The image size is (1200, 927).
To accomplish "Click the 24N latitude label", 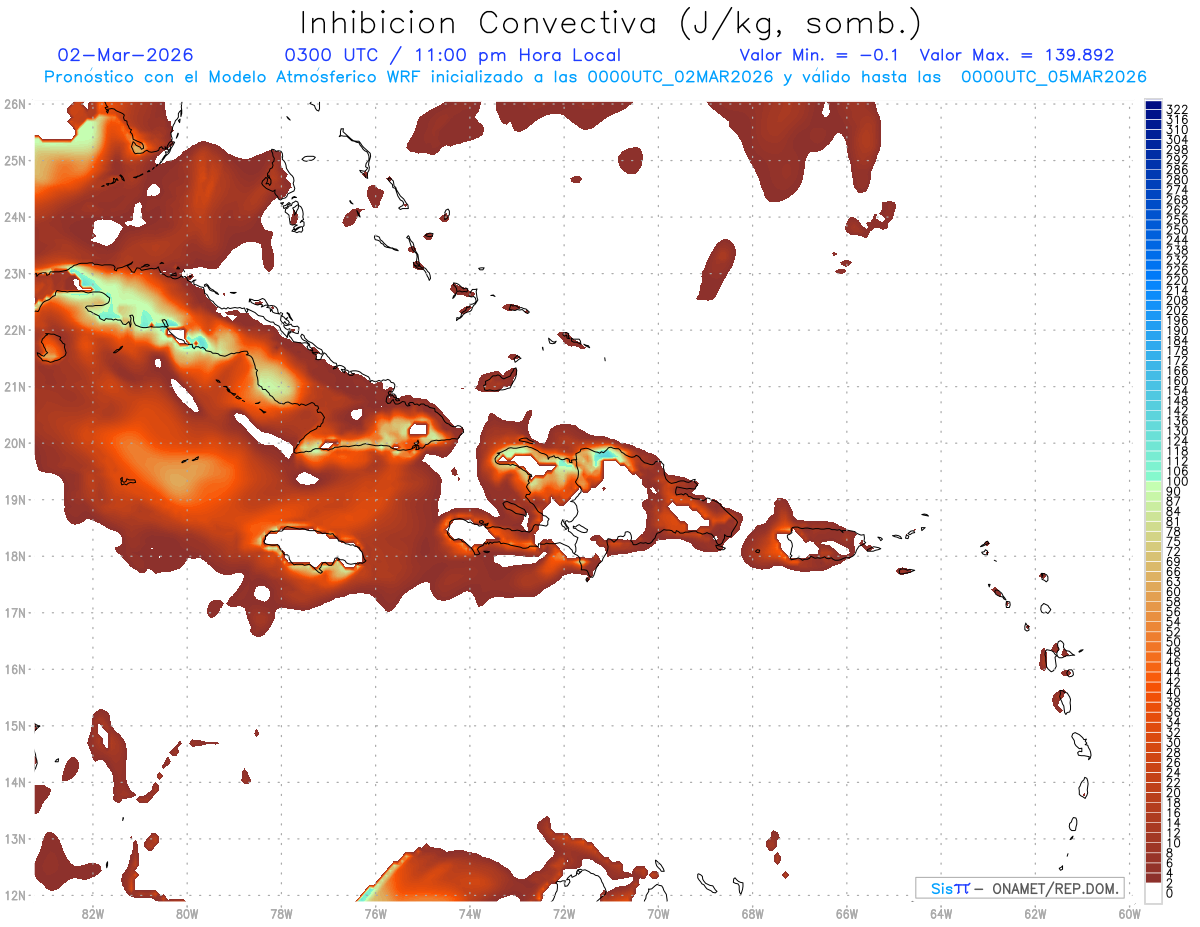I will click(15, 217).
